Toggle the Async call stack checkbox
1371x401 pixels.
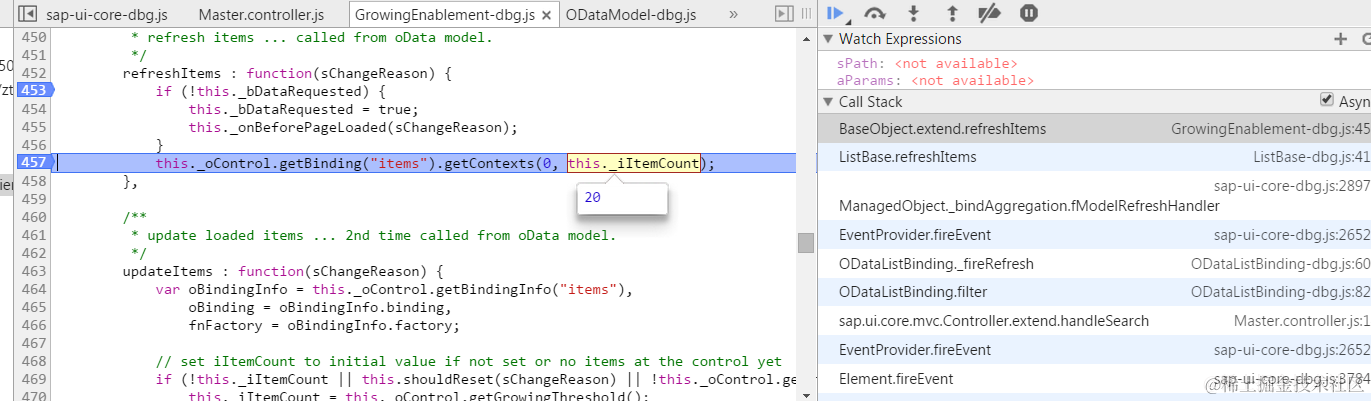[1327, 100]
